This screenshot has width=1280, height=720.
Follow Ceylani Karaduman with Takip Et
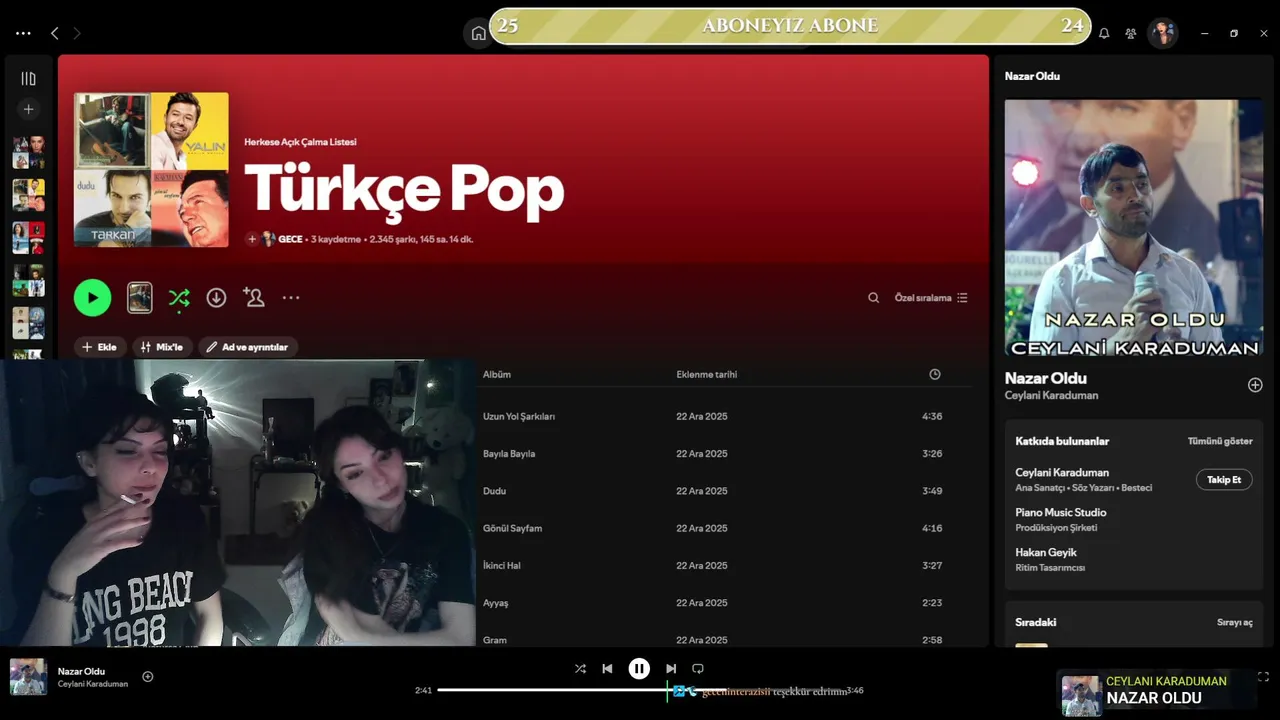pos(1223,480)
